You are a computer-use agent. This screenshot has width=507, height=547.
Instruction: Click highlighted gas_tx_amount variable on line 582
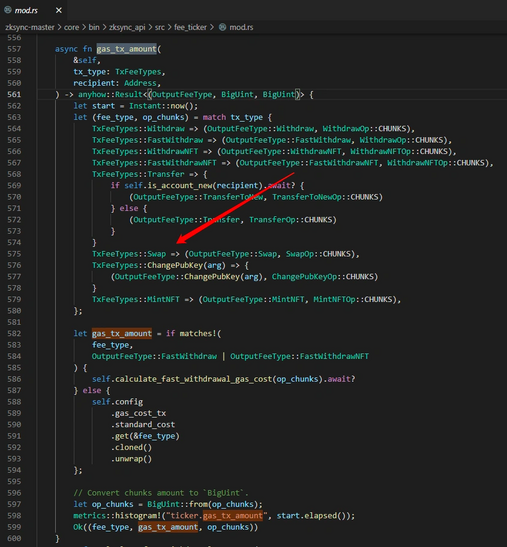pyautogui.click(x=122, y=334)
